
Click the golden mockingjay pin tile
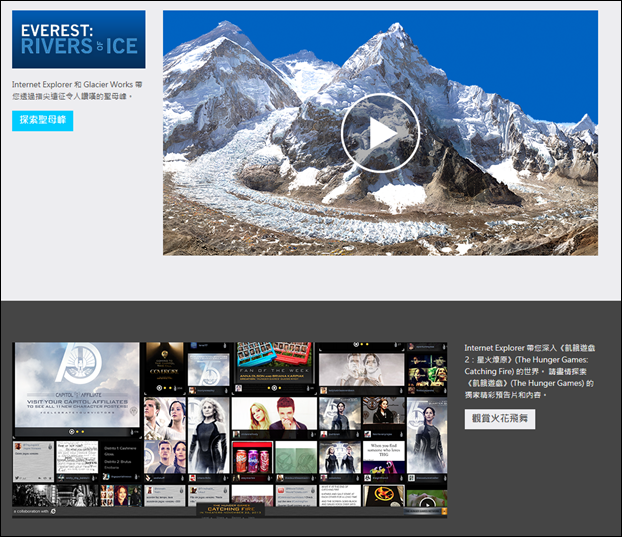pos(383,495)
